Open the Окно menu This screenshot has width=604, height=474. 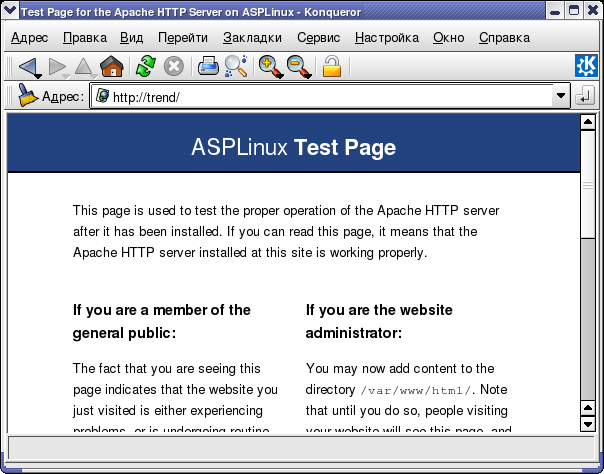449,38
